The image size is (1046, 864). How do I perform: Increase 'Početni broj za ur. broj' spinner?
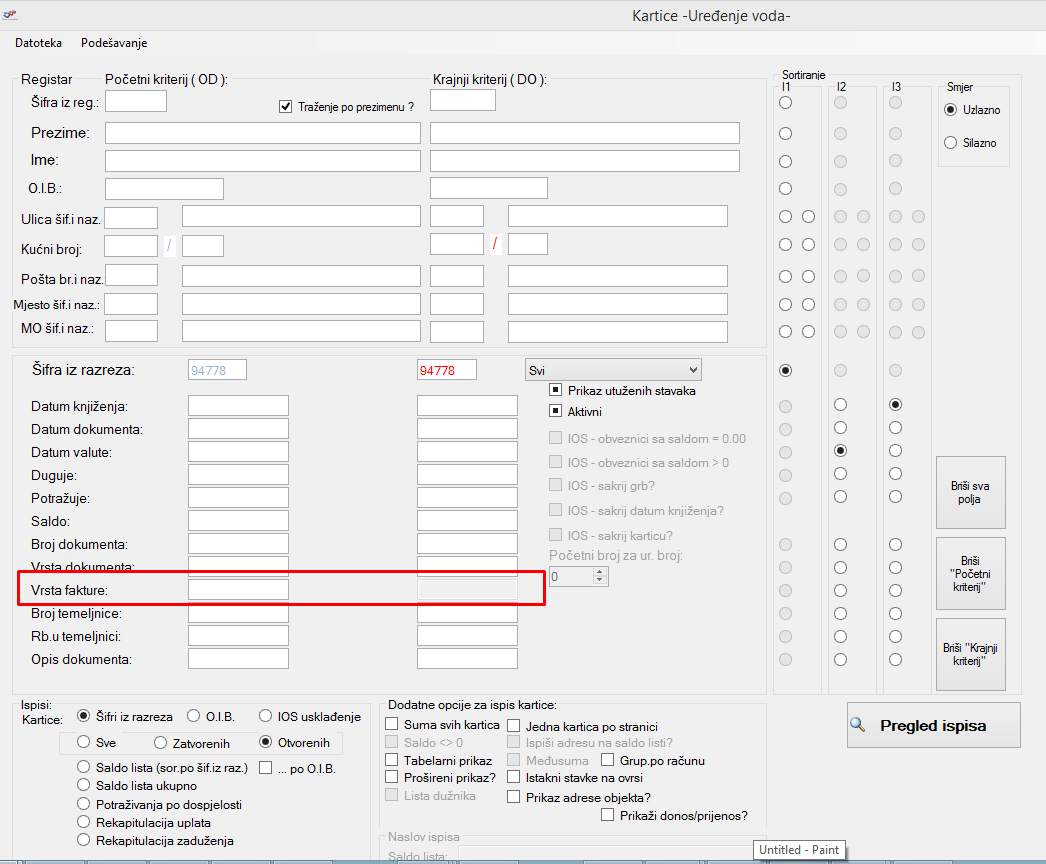pos(600,572)
